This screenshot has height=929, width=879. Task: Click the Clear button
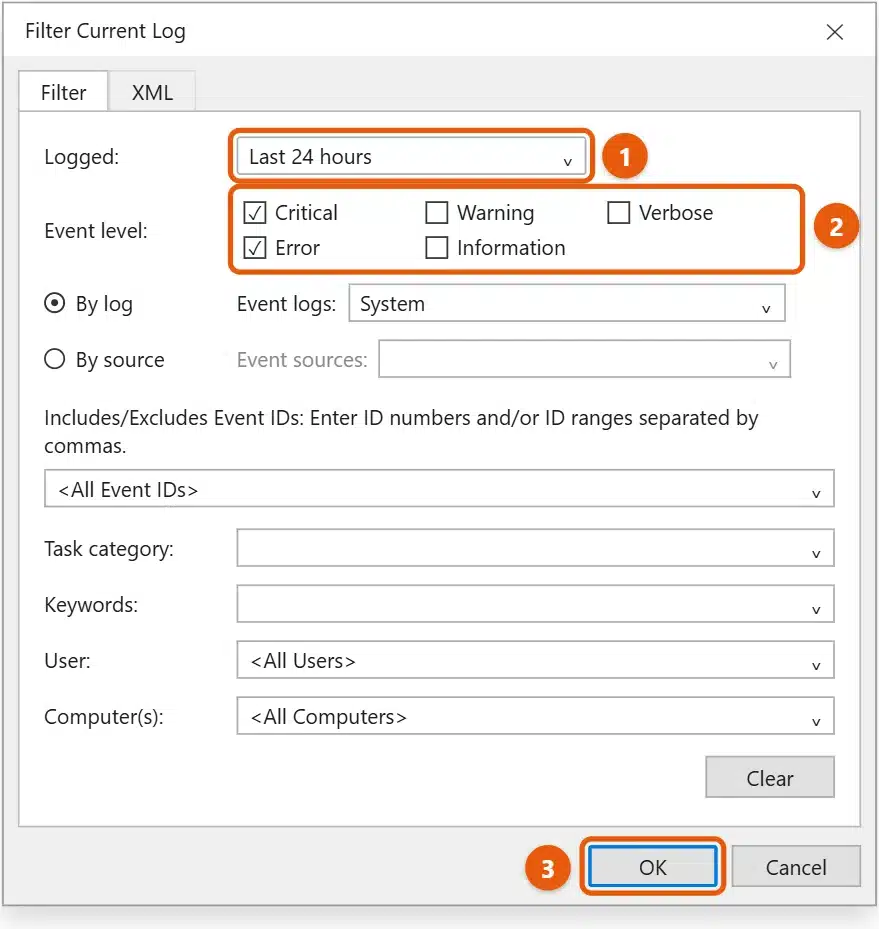pyautogui.click(x=769, y=777)
